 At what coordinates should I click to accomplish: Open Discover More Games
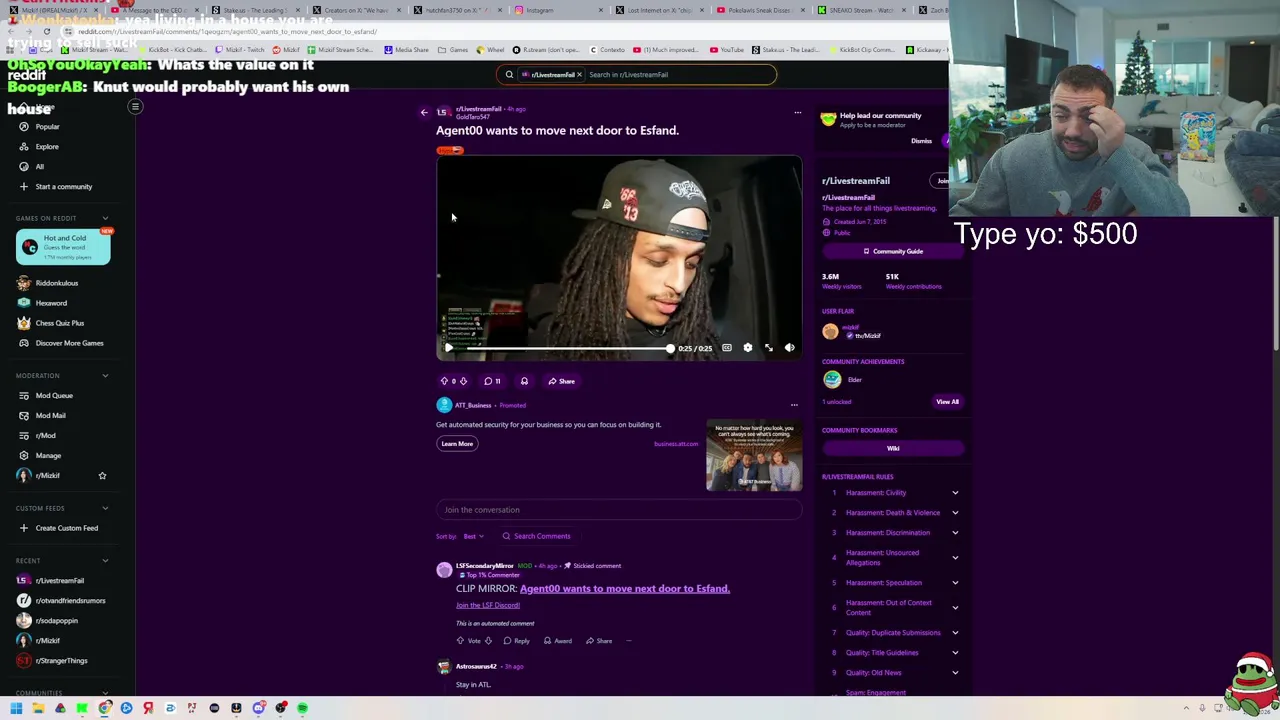(x=69, y=343)
